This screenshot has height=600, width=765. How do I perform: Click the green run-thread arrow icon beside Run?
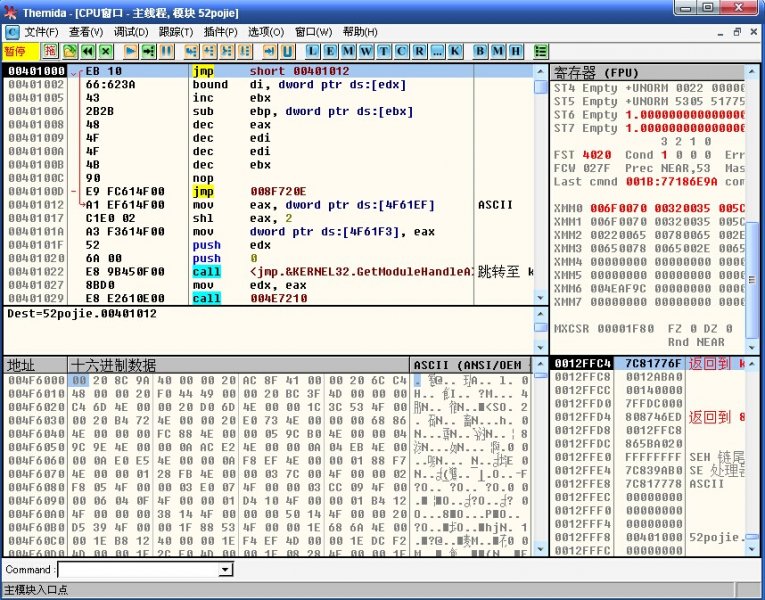click(x=148, y=51)
